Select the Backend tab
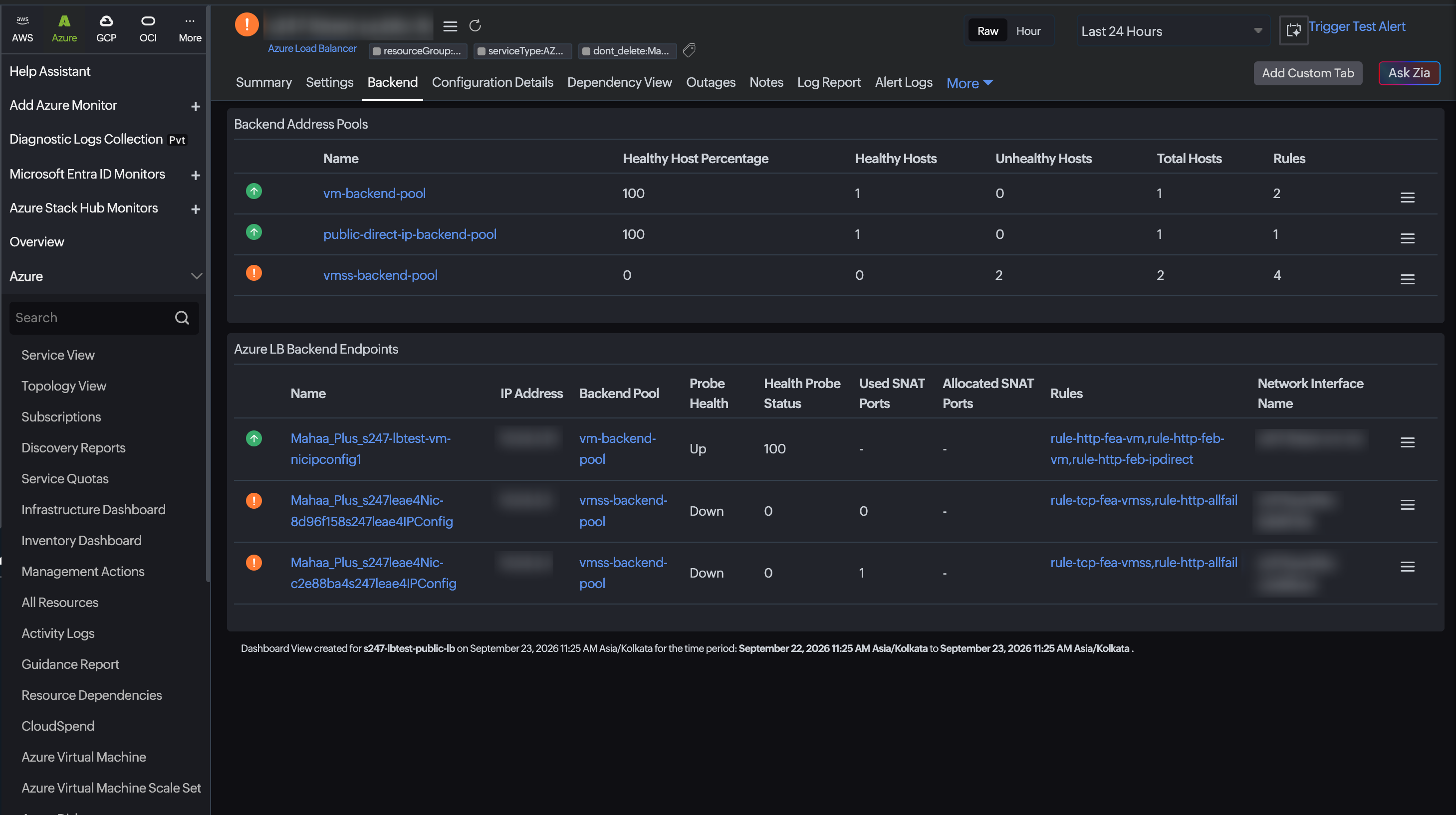1456x815 pixels. (x=392, y=82)
